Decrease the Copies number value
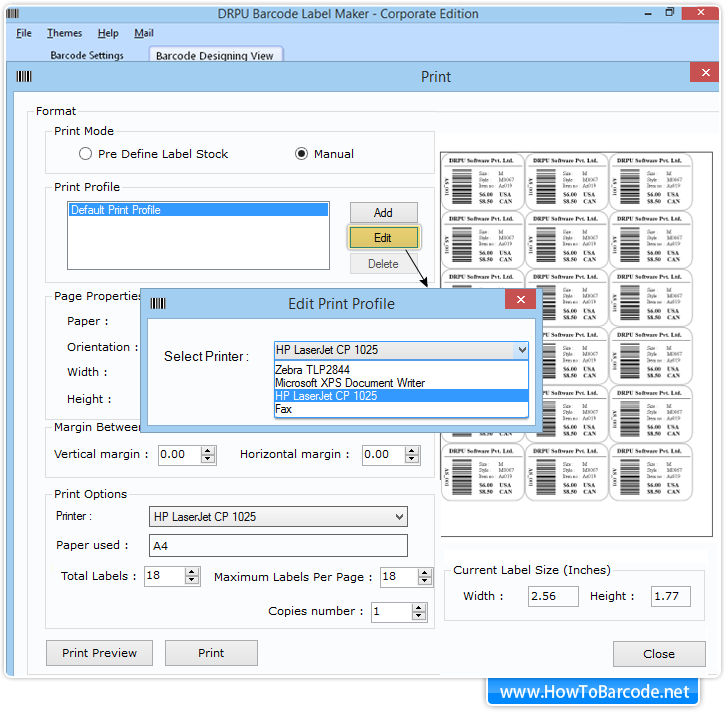The image size is (725, 712). pyautogui.click(x=418, y=616)
